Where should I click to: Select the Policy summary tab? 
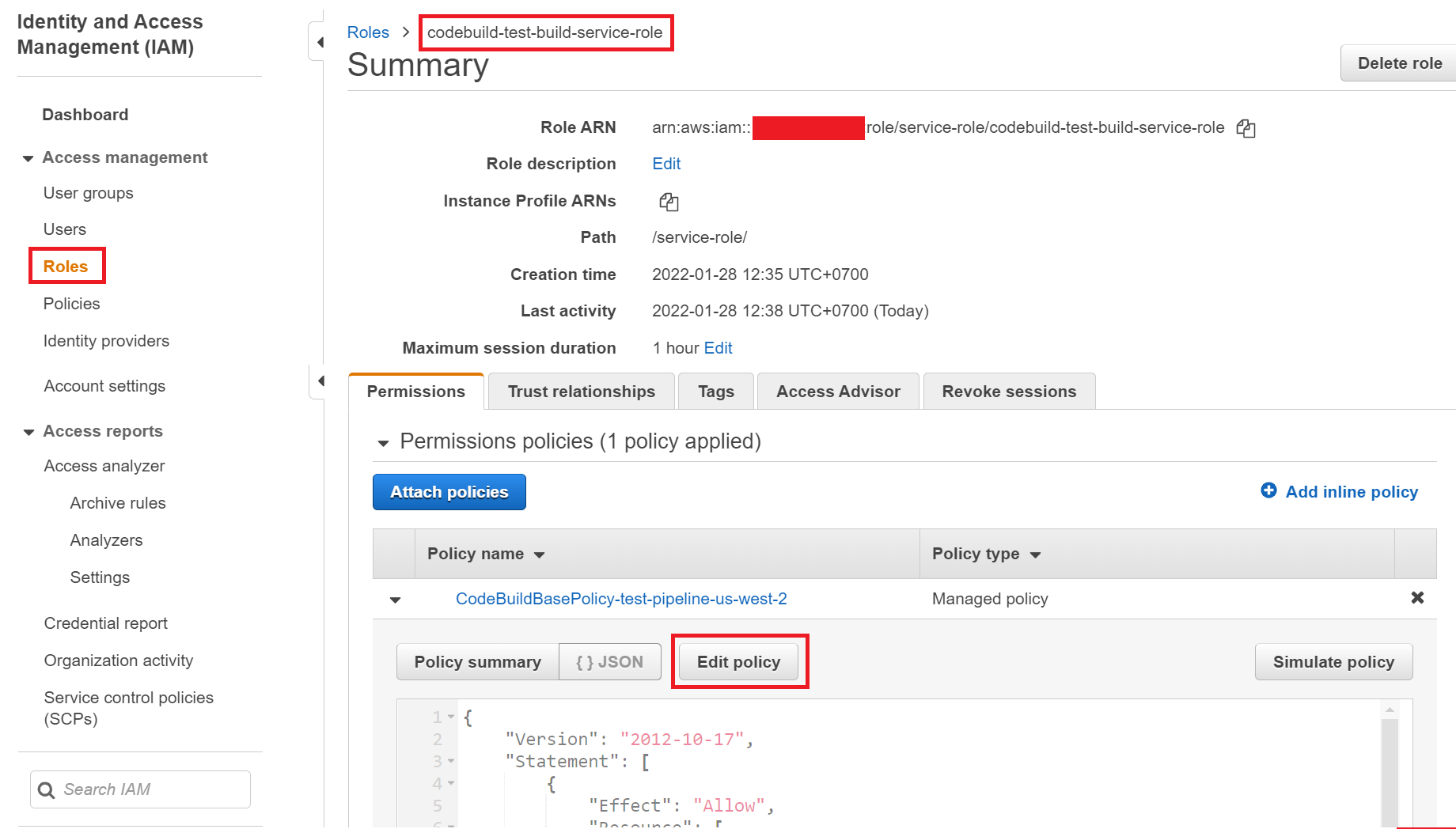coord(477,661)
